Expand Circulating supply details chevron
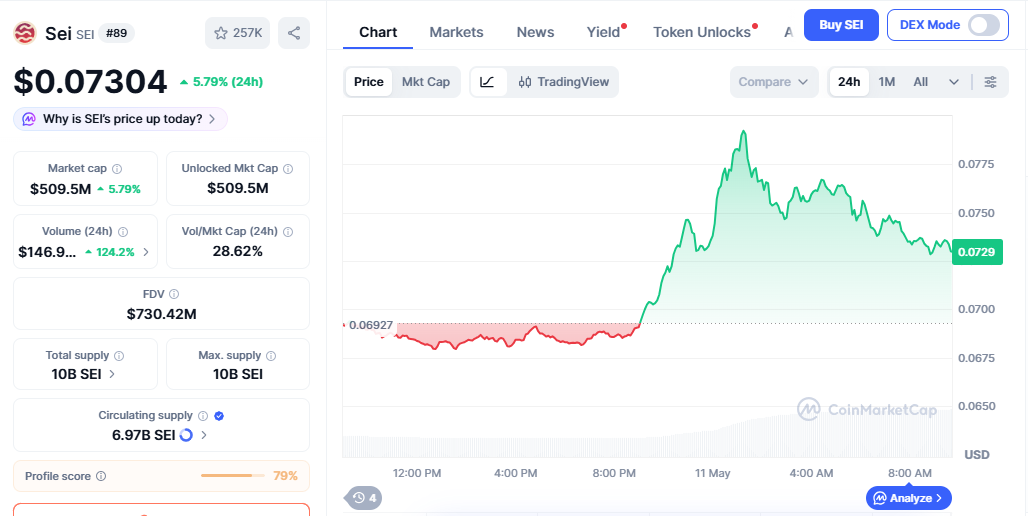 coord(204,435)
